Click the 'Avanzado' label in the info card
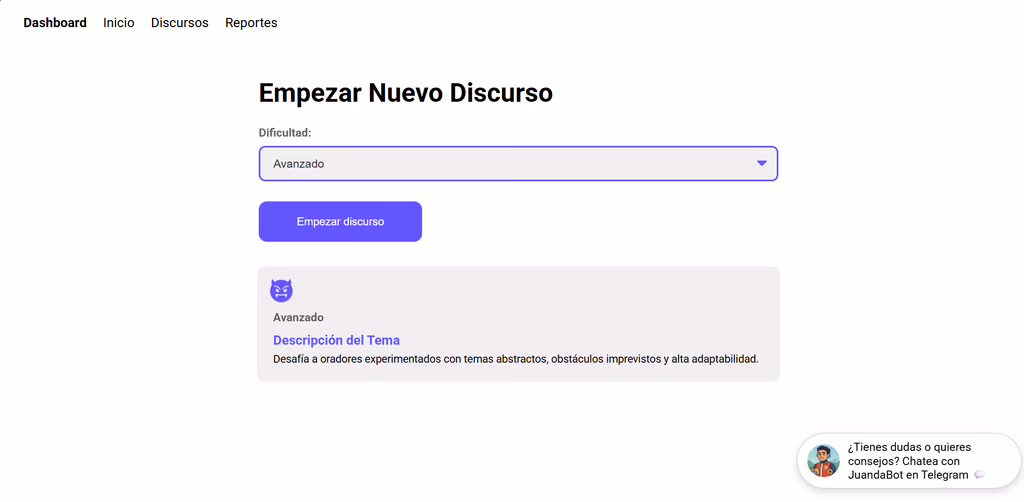Screen dimensions: 1024x502 coord(298,317)
